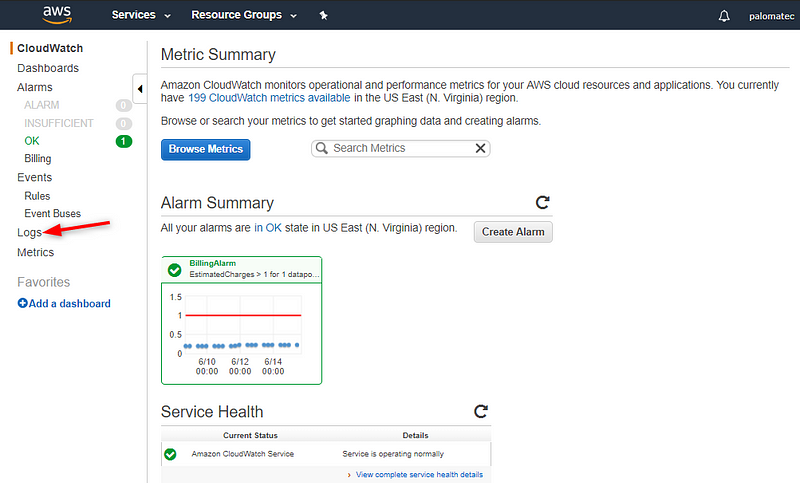This screenshot has height=483, width=800.
Task: Open the BillingAlarm graph thumbnail
Action: point(241,334)
